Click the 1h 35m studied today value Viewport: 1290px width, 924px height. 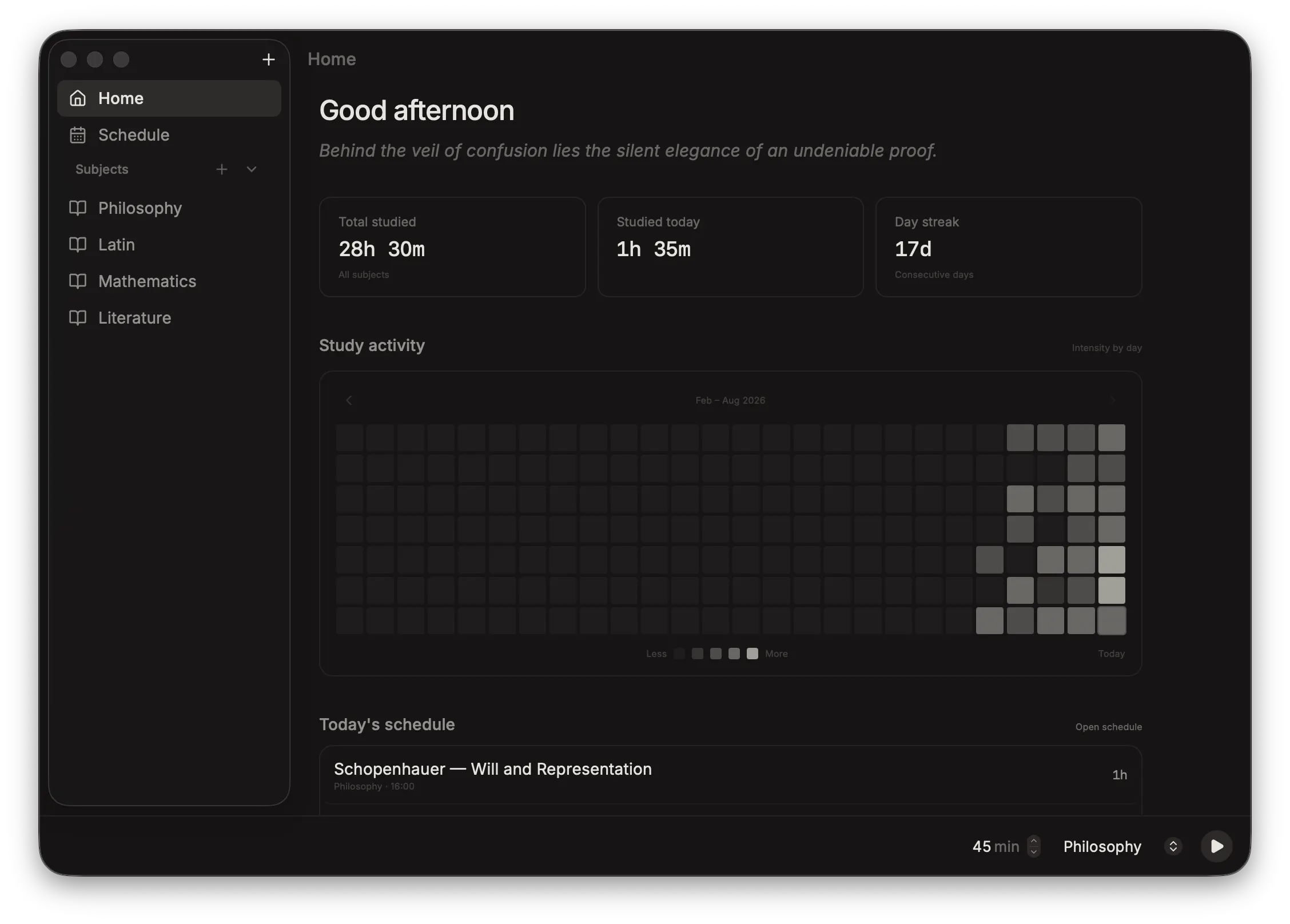click(x=653, y=249)
